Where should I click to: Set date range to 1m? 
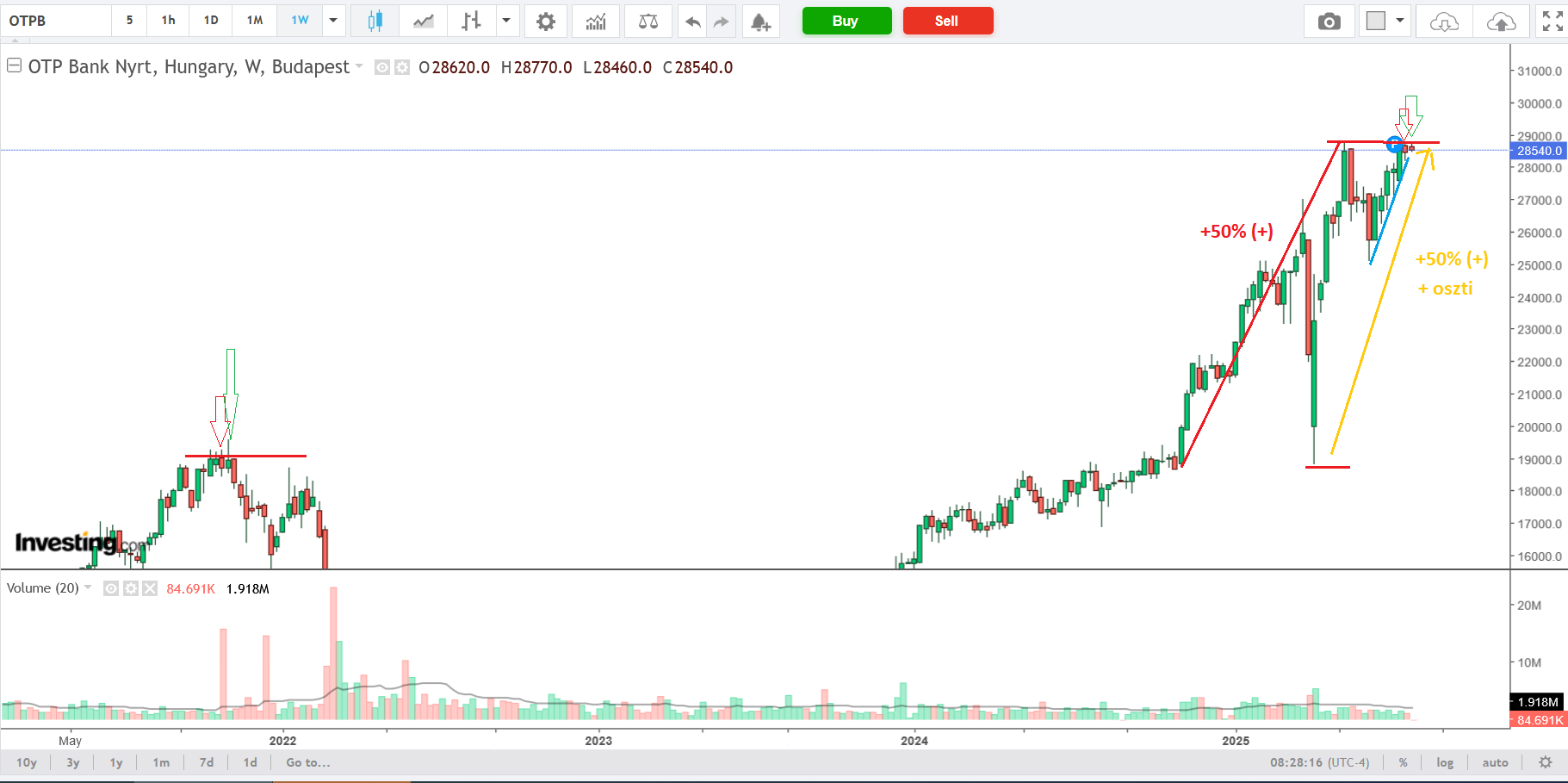[161, 762]
